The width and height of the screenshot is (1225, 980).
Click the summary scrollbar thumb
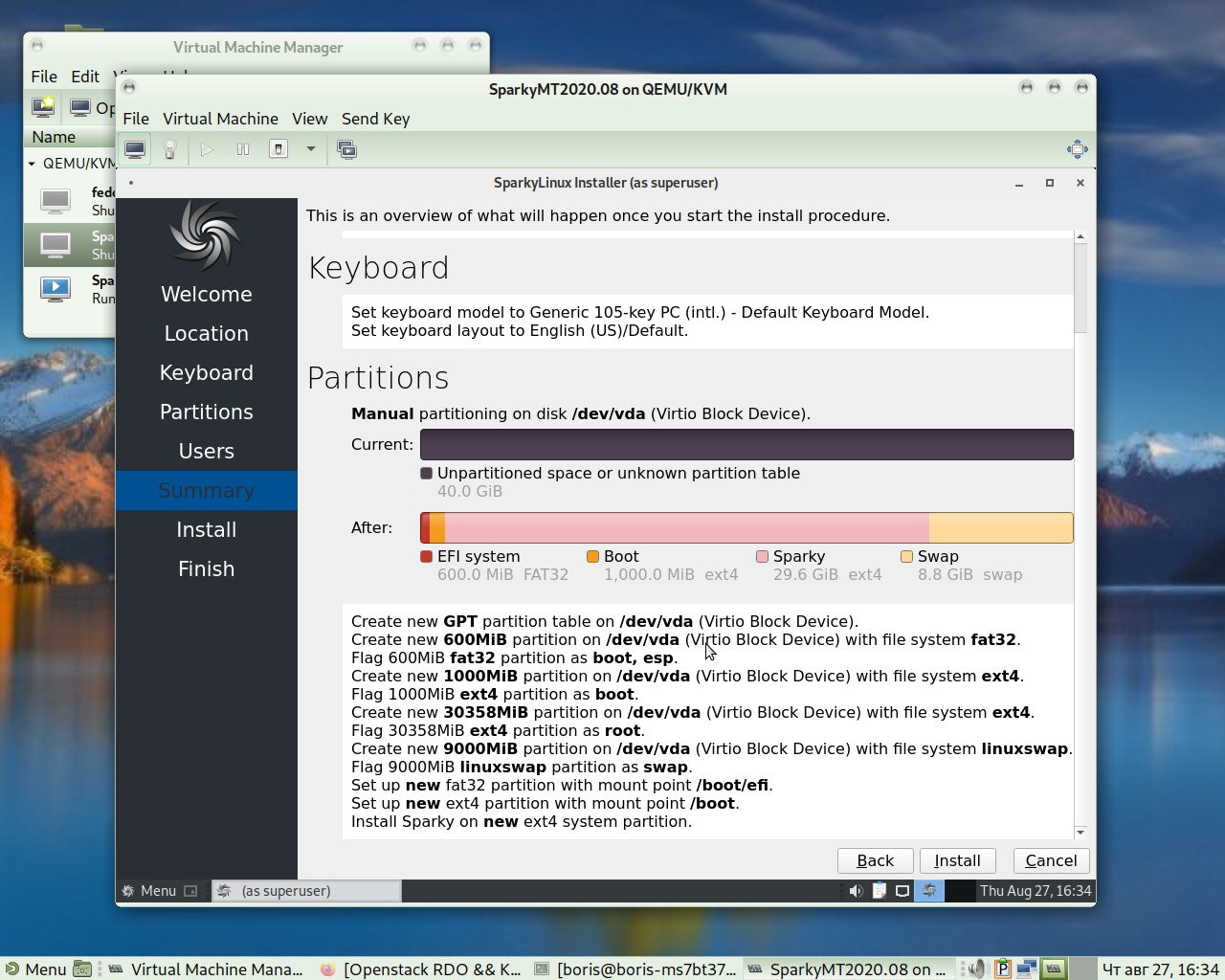pyautogui.click(x=1080, y=288)
